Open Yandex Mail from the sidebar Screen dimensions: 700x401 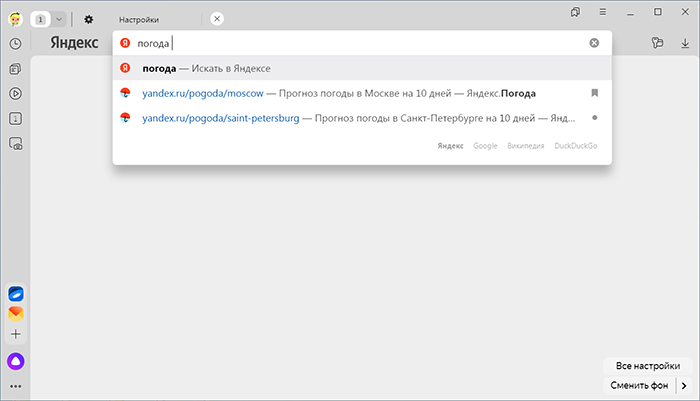16,313
